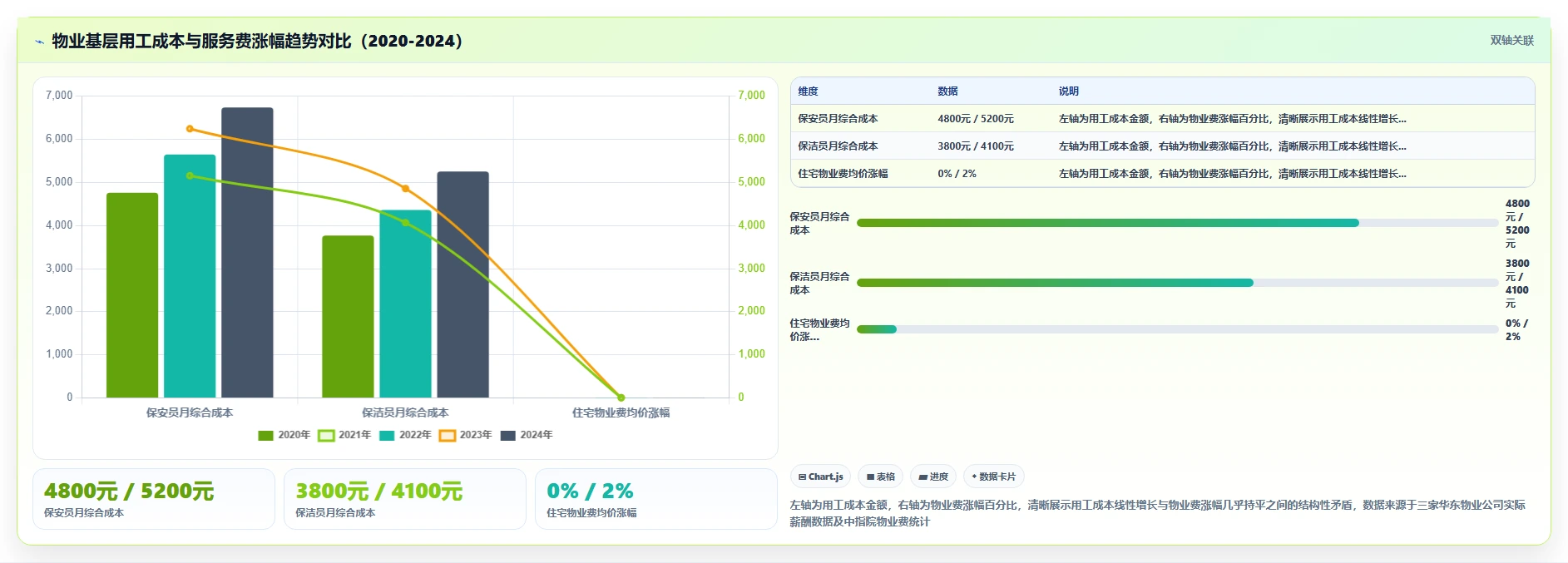The height and width of the screenshot is (563, 1568).
Task: Click the description paragraph starting 左轴为用工成本金额 below the tags
Action: pyautogui.click(x=1157, y=513)
